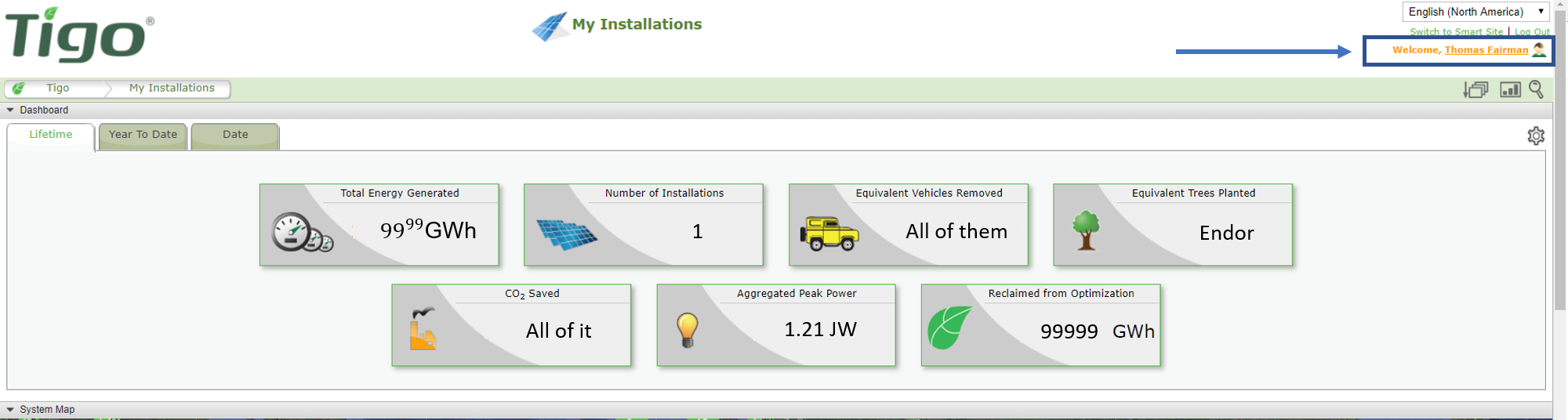The image size is (1568, 420).
Task: Click the gauge icon in Total Energy Generated
Action: [302, 233]
